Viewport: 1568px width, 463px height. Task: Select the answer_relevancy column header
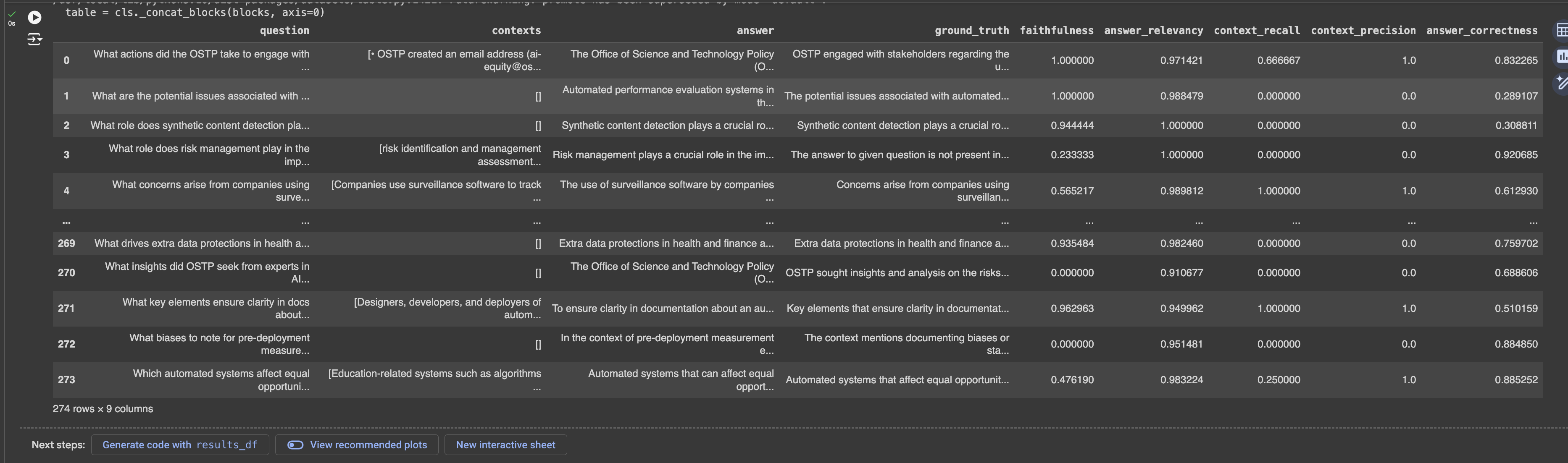coord(1153,30)
